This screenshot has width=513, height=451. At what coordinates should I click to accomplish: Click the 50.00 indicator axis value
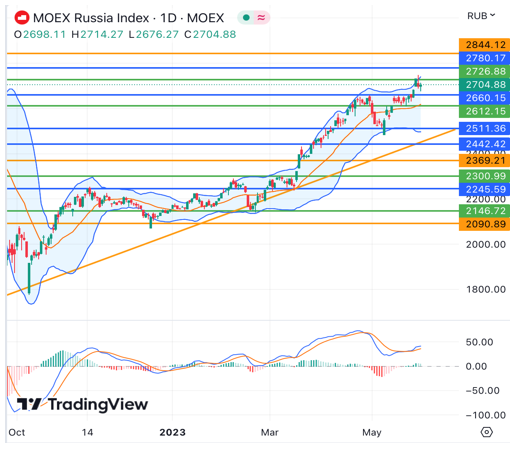(479, 342)
